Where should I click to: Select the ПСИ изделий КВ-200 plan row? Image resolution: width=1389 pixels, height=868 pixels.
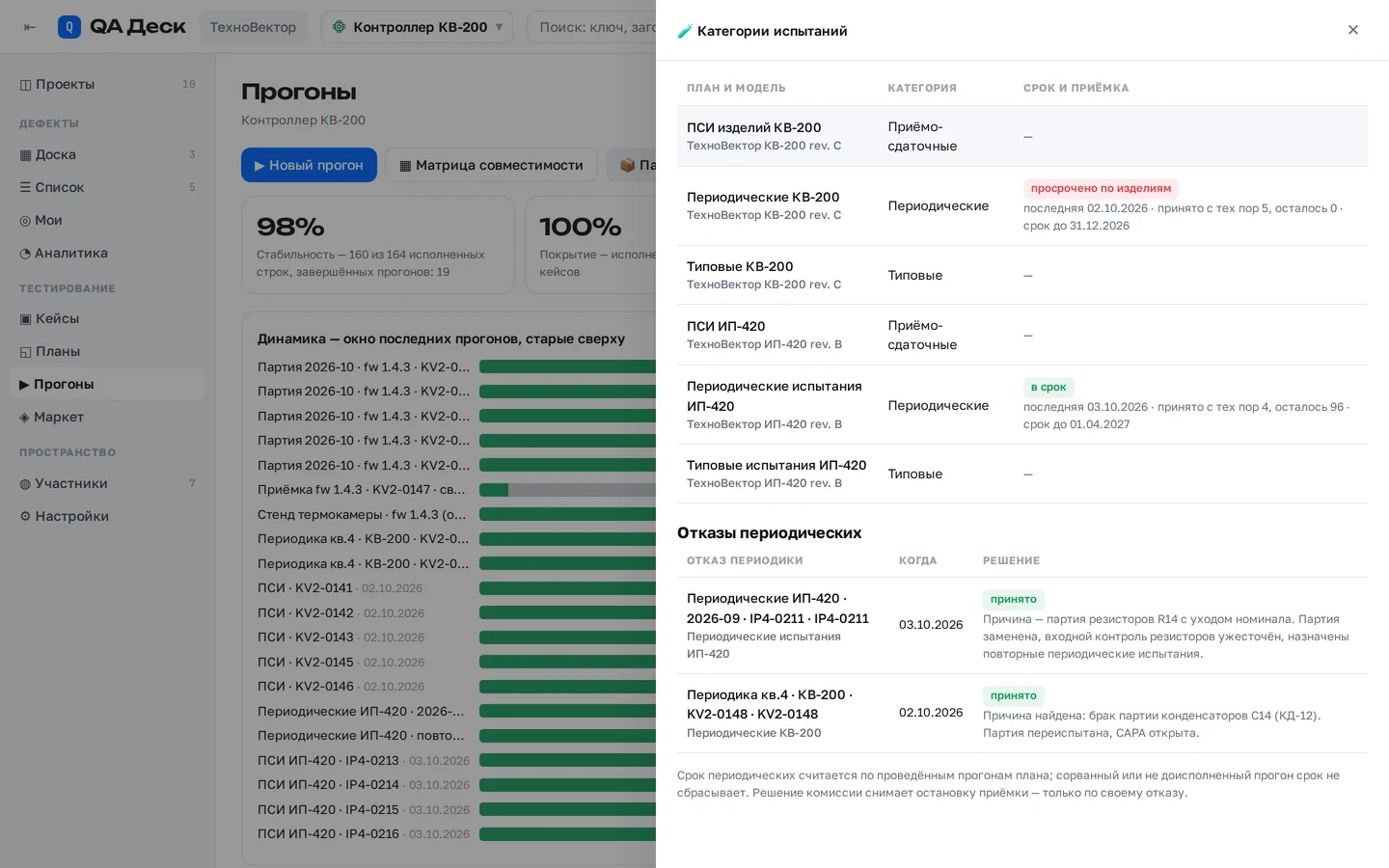[1022, 136]
